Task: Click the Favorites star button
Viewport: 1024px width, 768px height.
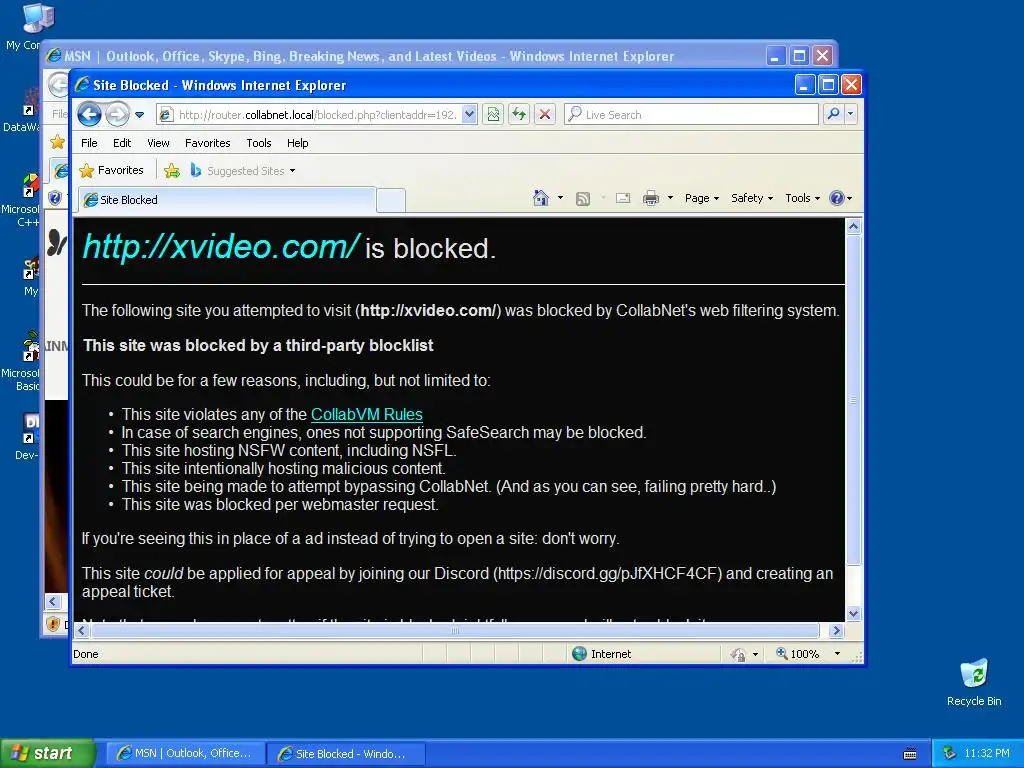Action: 111,170
